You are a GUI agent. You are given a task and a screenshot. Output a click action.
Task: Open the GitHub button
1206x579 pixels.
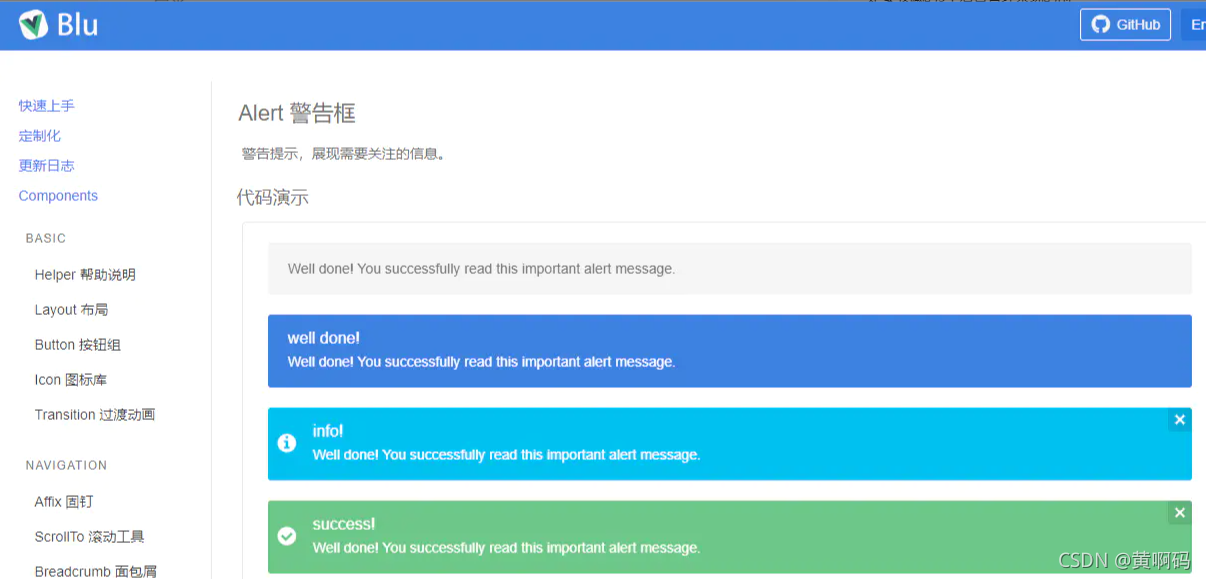tap(1125, 24)
